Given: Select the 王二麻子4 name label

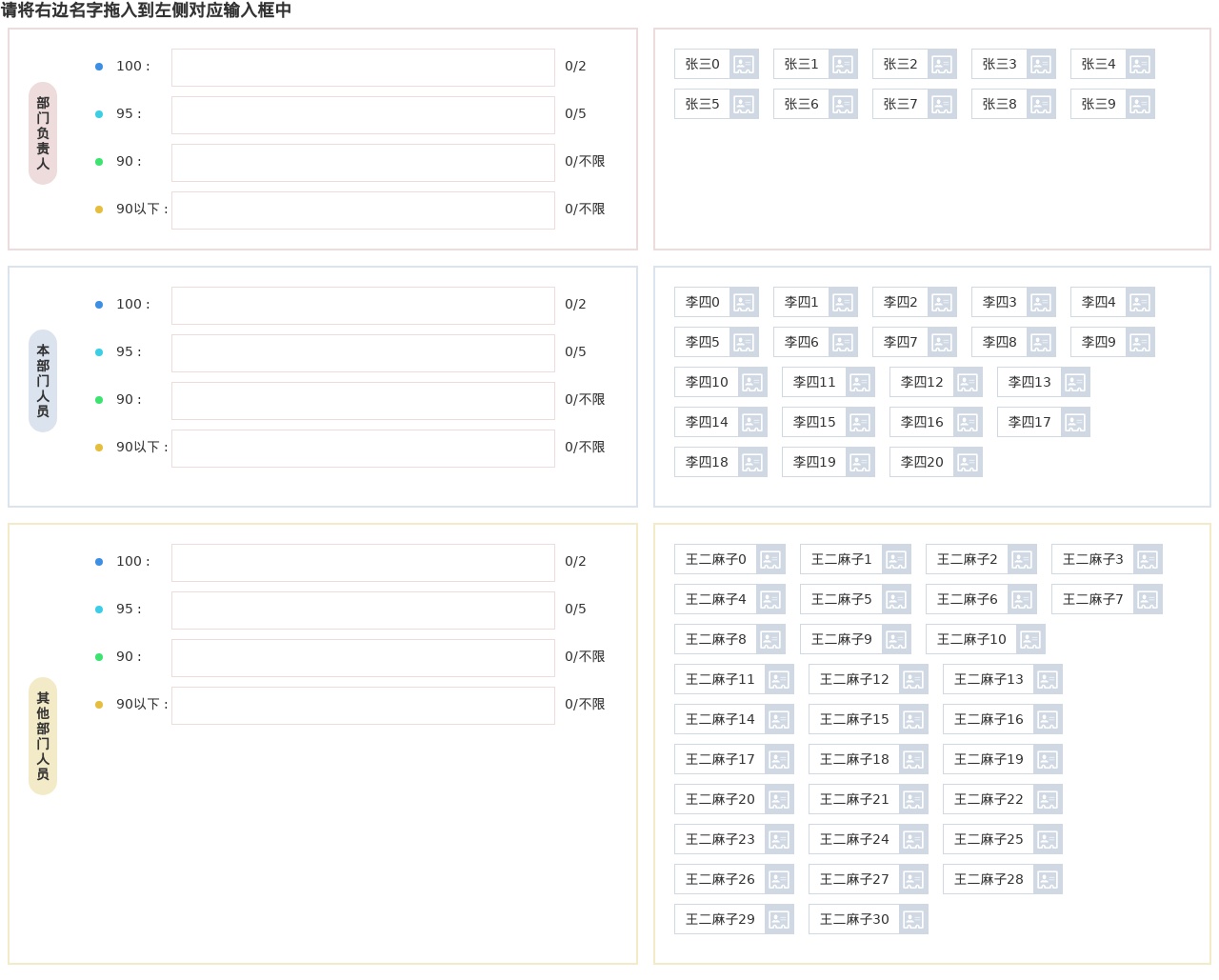Looking at the screenshot, I should click(715, 600).
